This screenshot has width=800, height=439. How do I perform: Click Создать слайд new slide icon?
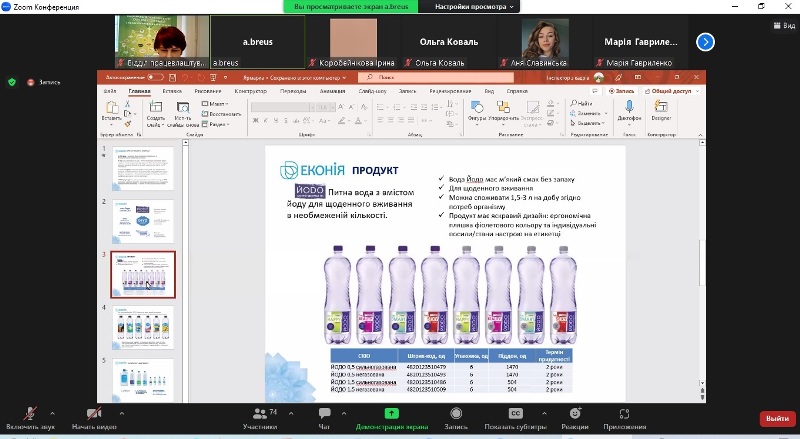tap(155, 107)
